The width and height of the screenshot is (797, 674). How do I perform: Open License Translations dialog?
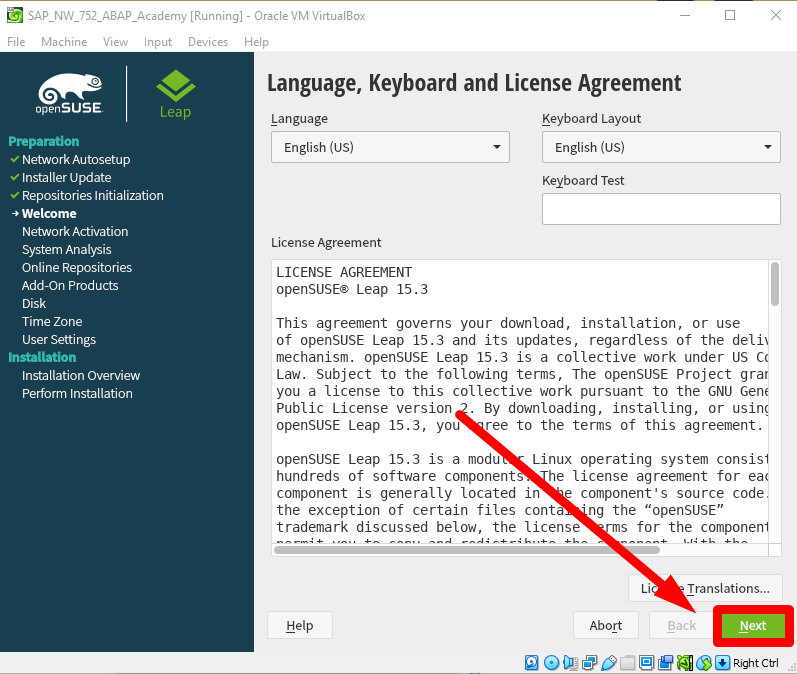[706, 588]
